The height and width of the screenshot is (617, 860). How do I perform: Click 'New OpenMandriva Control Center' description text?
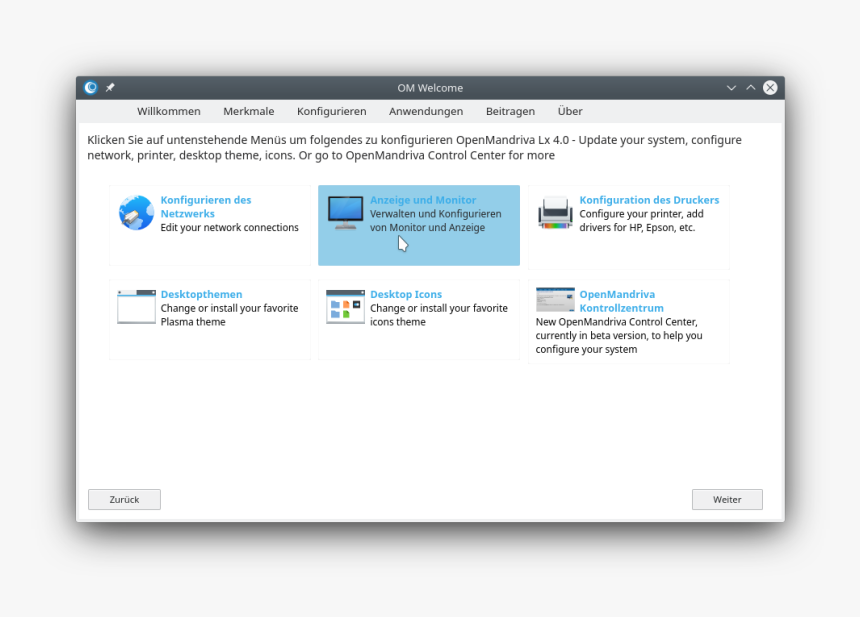point(619,336)
